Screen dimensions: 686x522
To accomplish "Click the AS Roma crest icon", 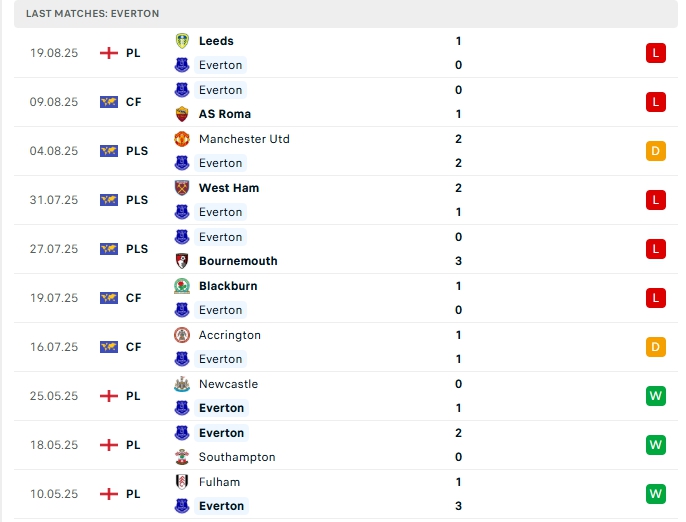I will 182,114.
